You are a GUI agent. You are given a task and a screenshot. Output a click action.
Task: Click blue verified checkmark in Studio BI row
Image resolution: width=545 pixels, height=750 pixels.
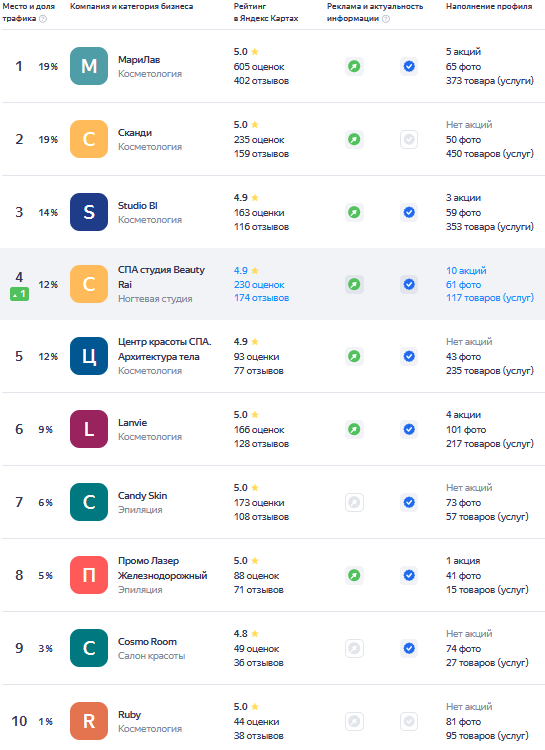(x=409, y=212)
